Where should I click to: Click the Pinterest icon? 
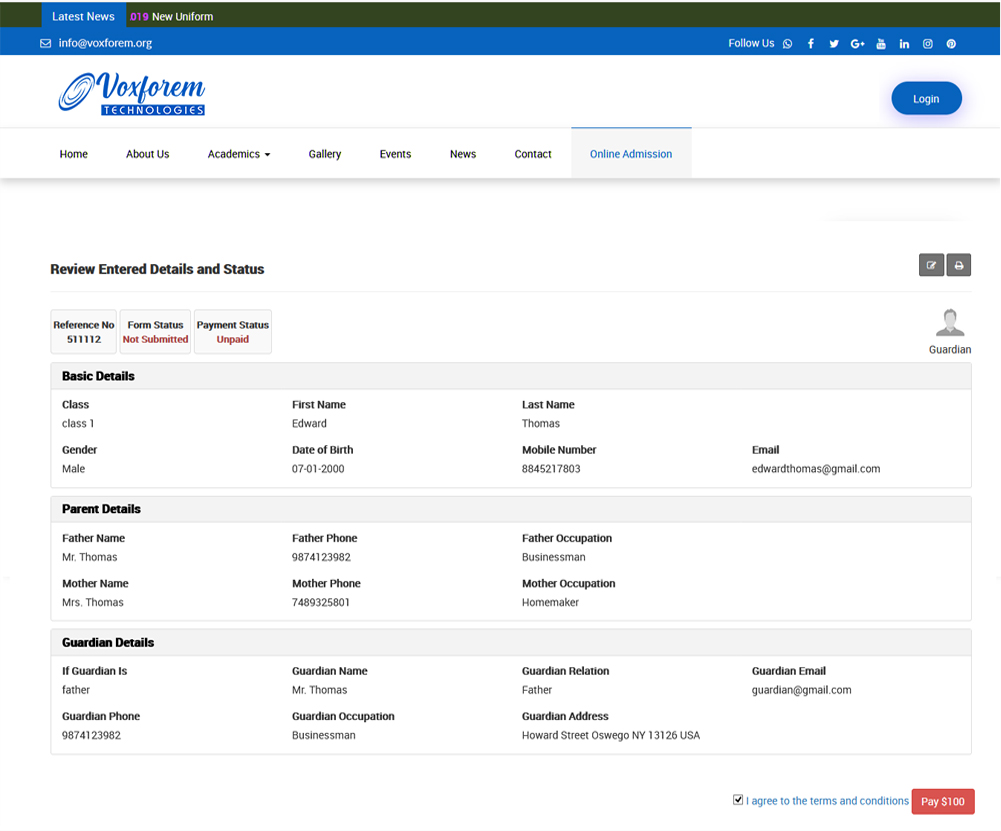coord(951,44)
